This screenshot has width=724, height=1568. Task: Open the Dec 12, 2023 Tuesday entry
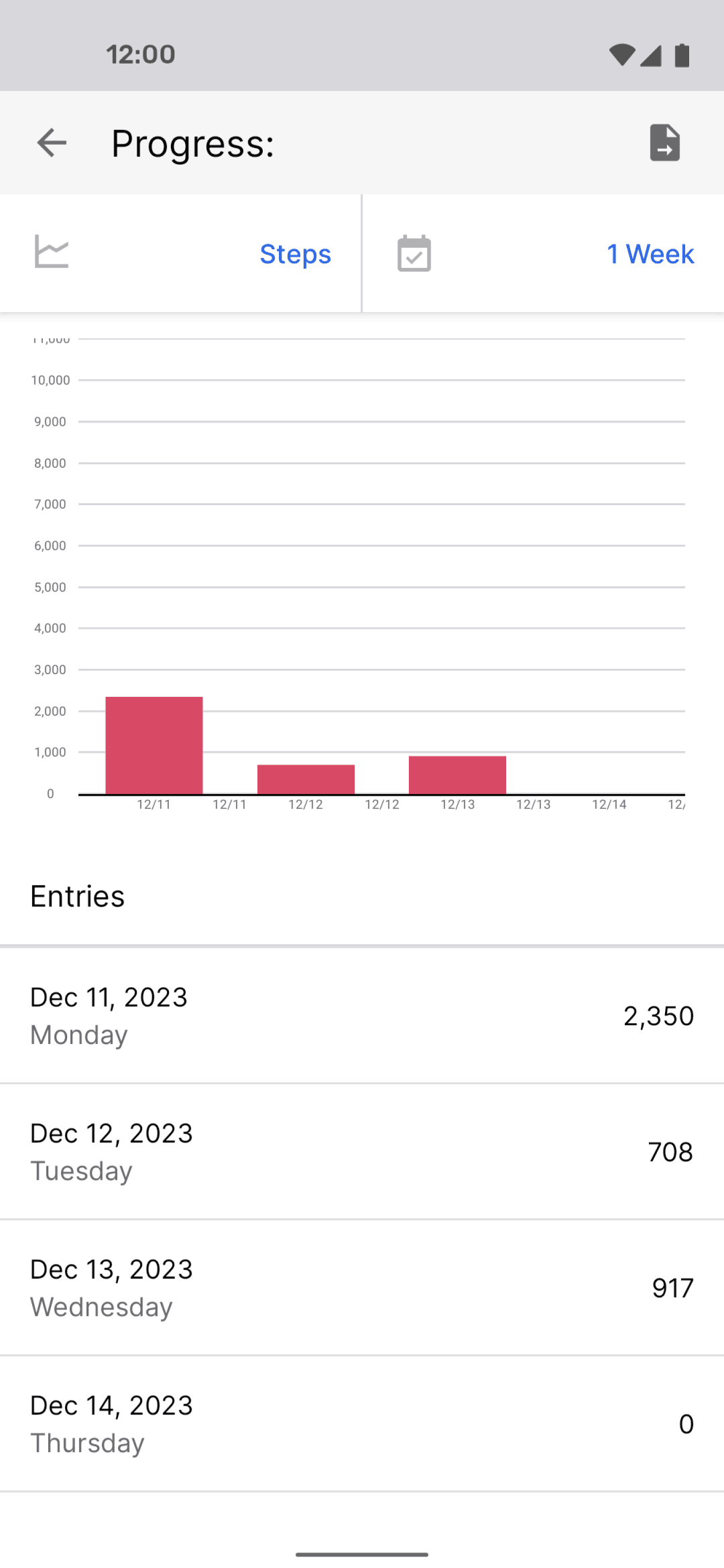362,1152
